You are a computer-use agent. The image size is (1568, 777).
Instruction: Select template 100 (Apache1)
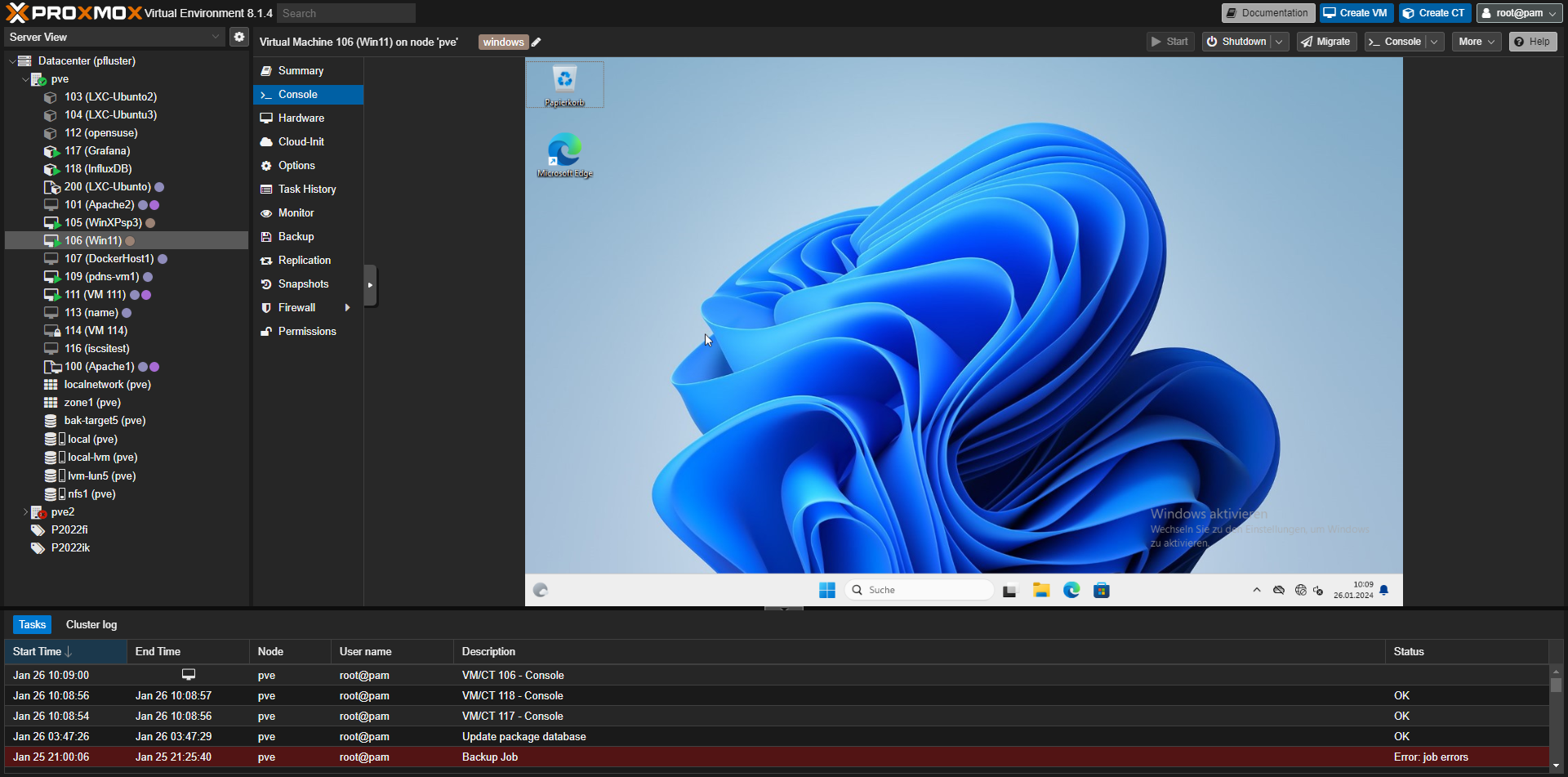pos(99,366)
